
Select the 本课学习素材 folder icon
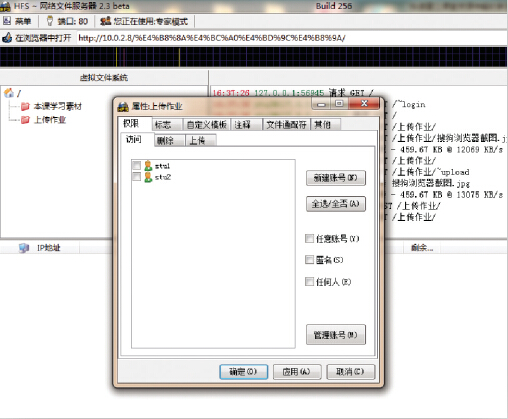[x=25, y=106]
